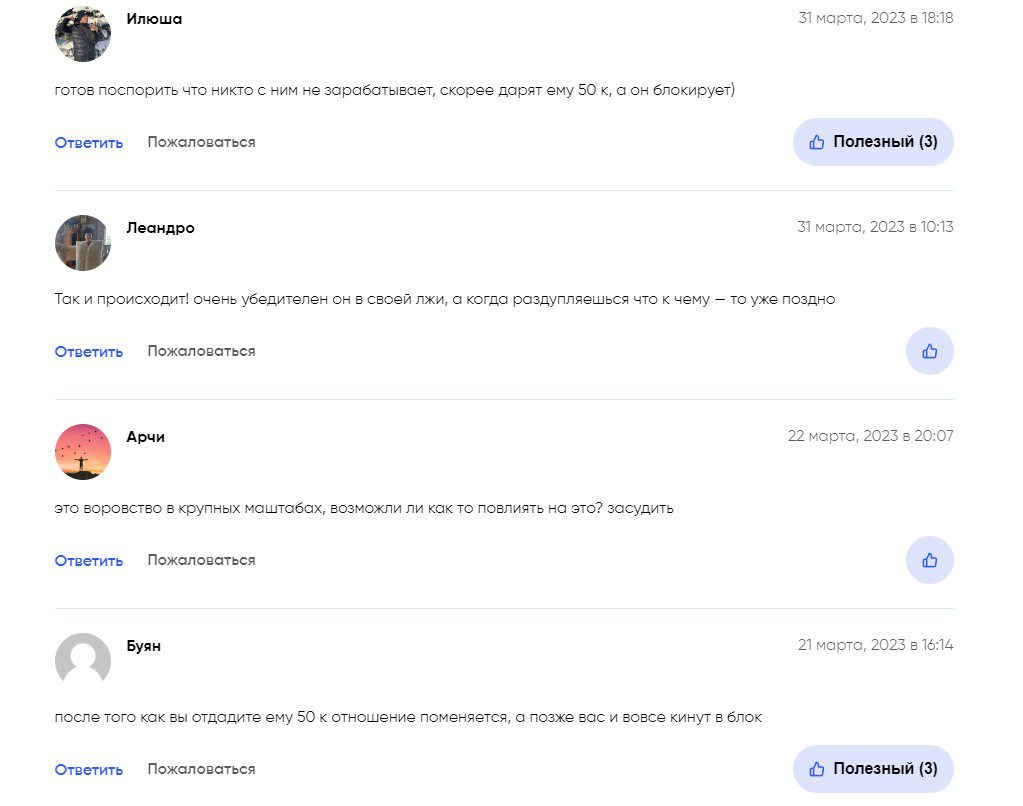Report Буян's comment via Пожаловаться

point(201,769)
